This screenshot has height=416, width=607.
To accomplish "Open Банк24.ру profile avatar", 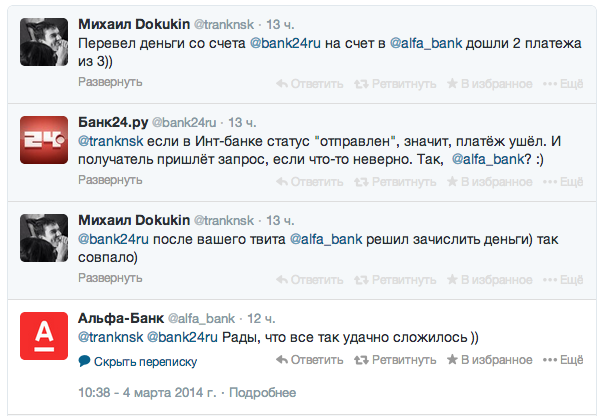I will pos(43,141).
